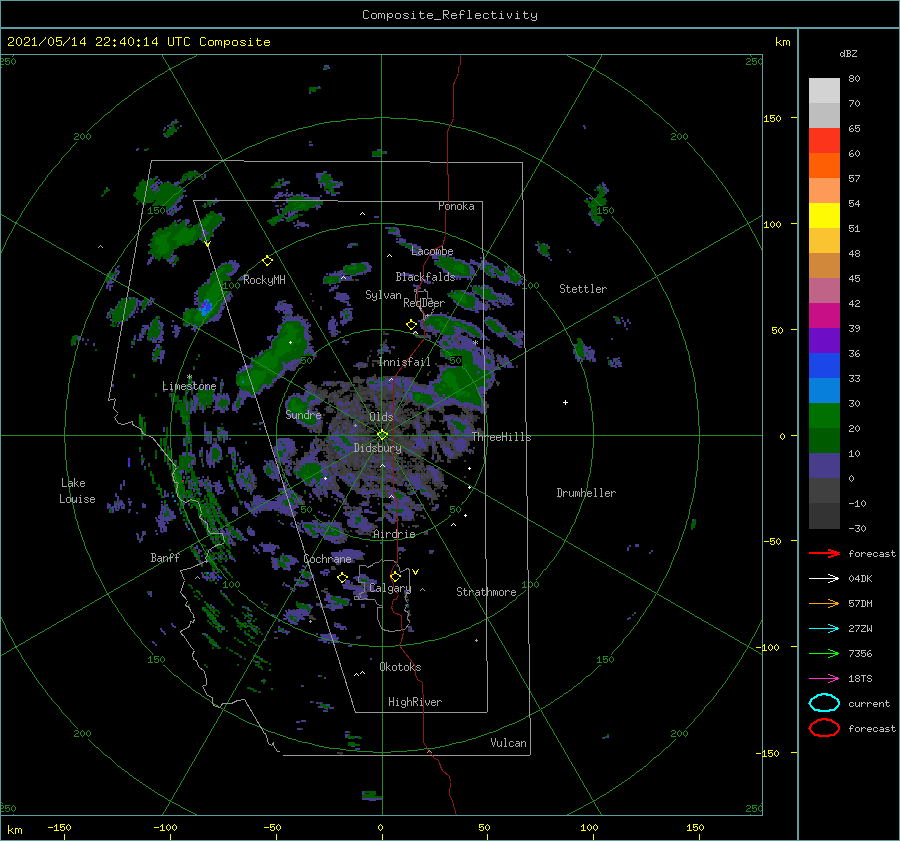900x841 pixels.
Task: Click the Cochrane town label
Action: click(x=327, y=559)
